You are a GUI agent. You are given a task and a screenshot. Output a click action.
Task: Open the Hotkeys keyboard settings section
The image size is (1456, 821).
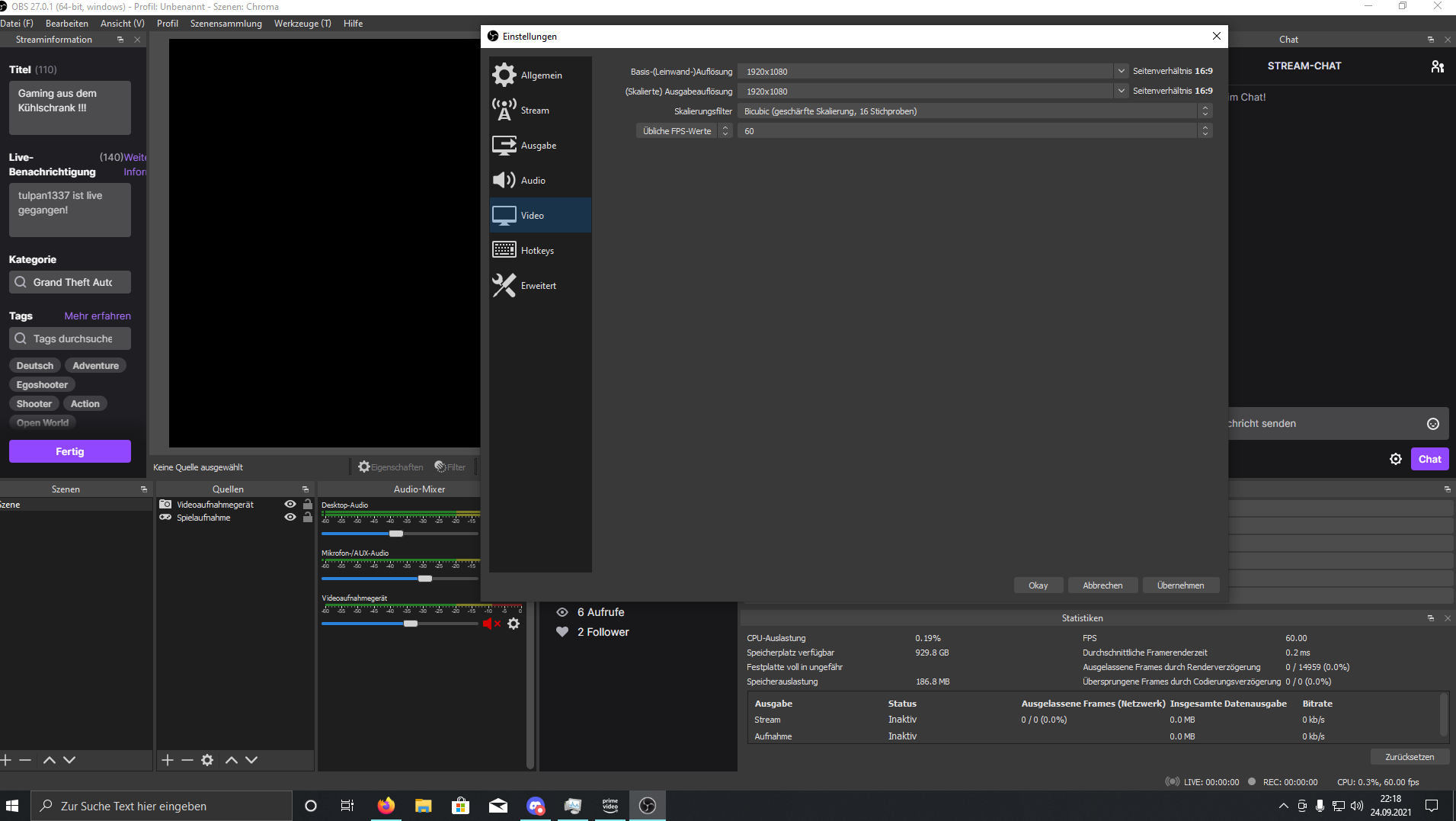504,250
